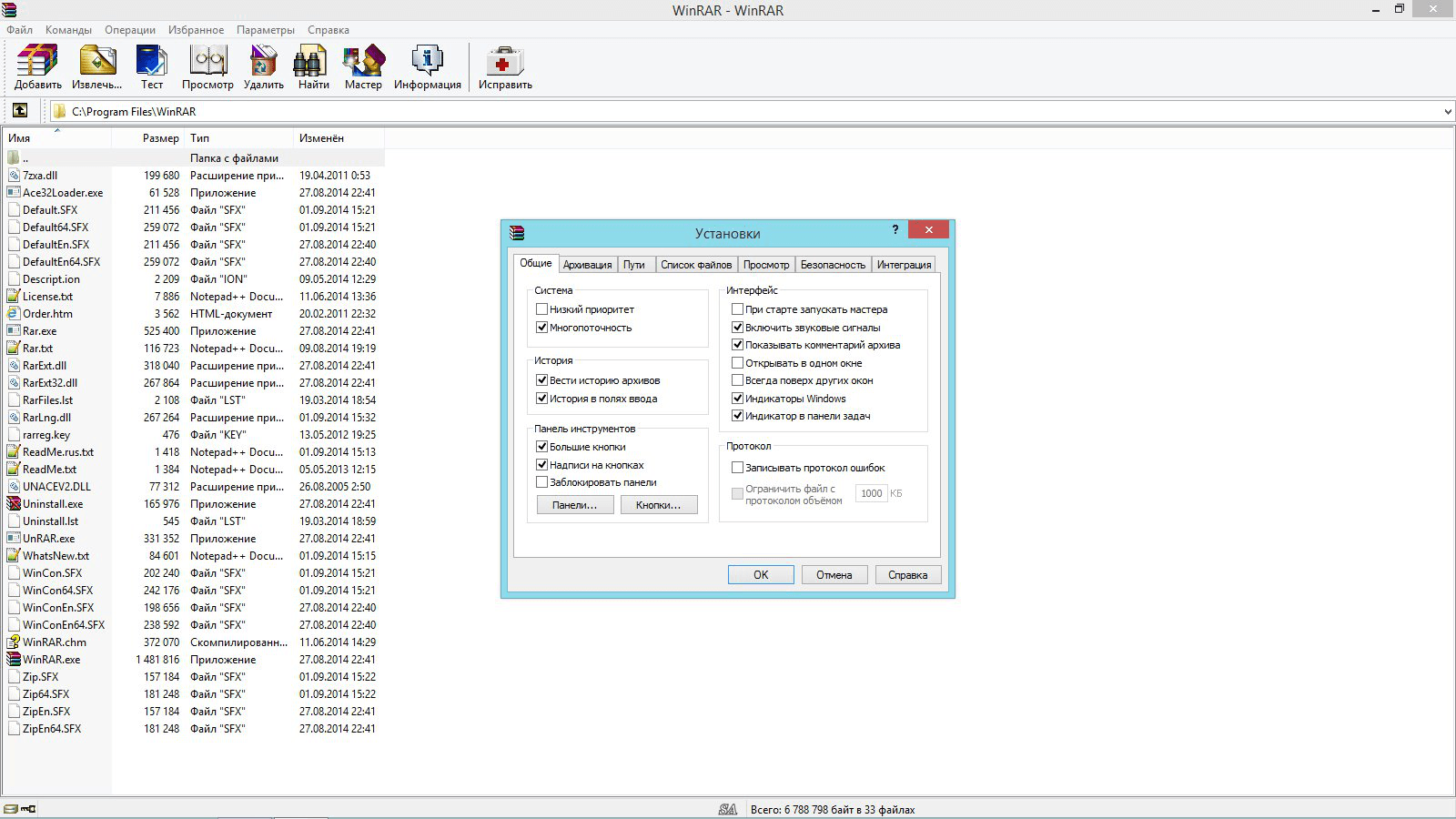Click the log size limit field showing 1000
Image resolution: width=1456 pixels, height=819 pixels.
(871, 492)
